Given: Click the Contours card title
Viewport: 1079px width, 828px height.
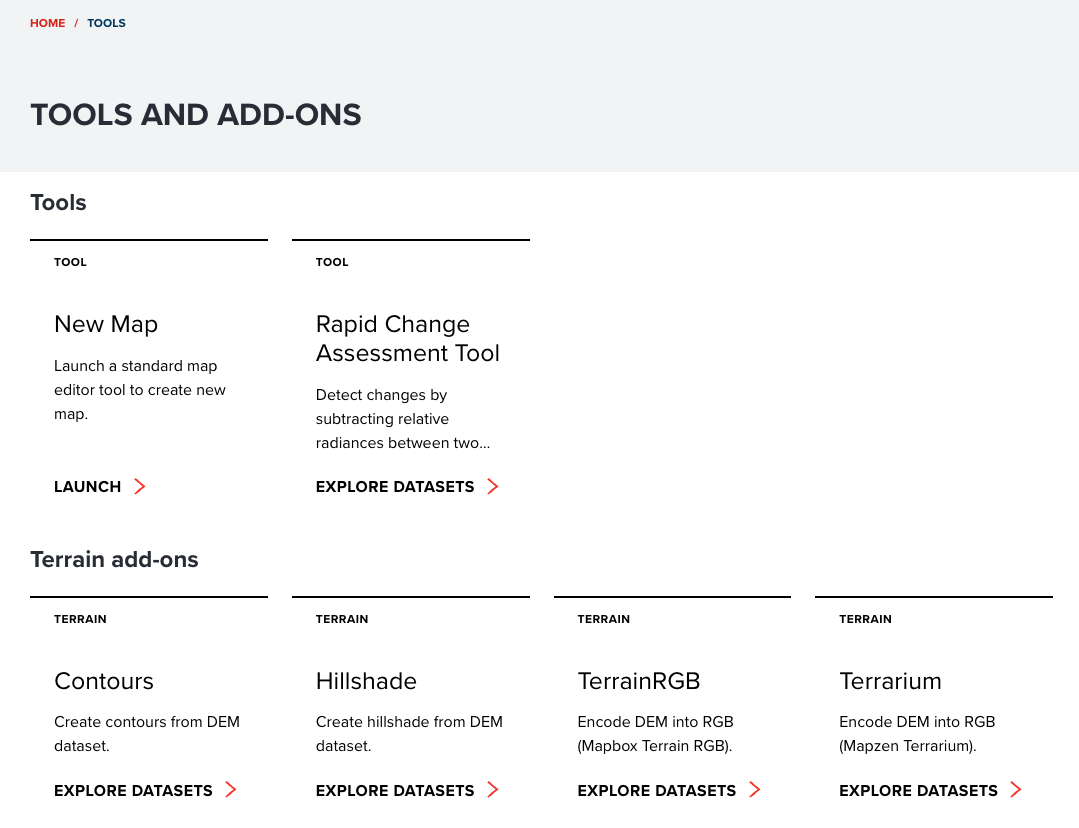Looking at the screenshot, I should (x=104, y=681).
